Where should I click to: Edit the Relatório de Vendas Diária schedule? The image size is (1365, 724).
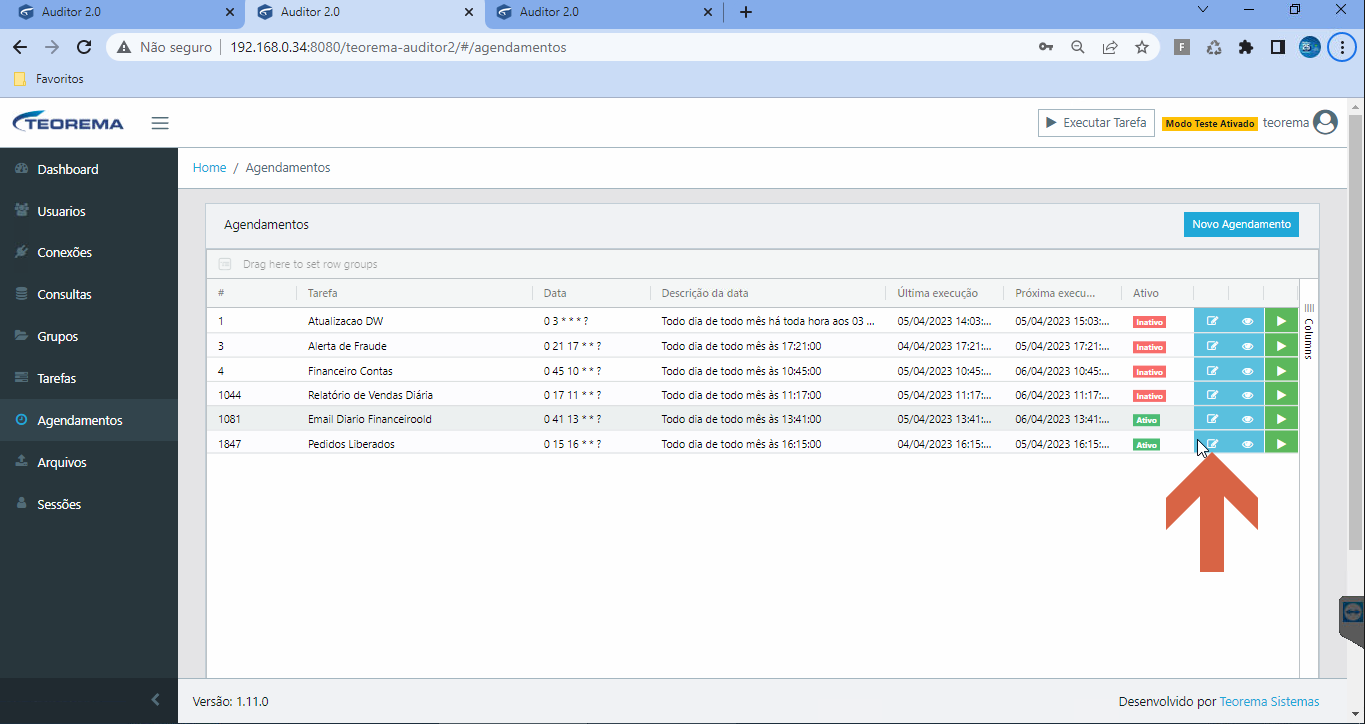coord(1212,395)
